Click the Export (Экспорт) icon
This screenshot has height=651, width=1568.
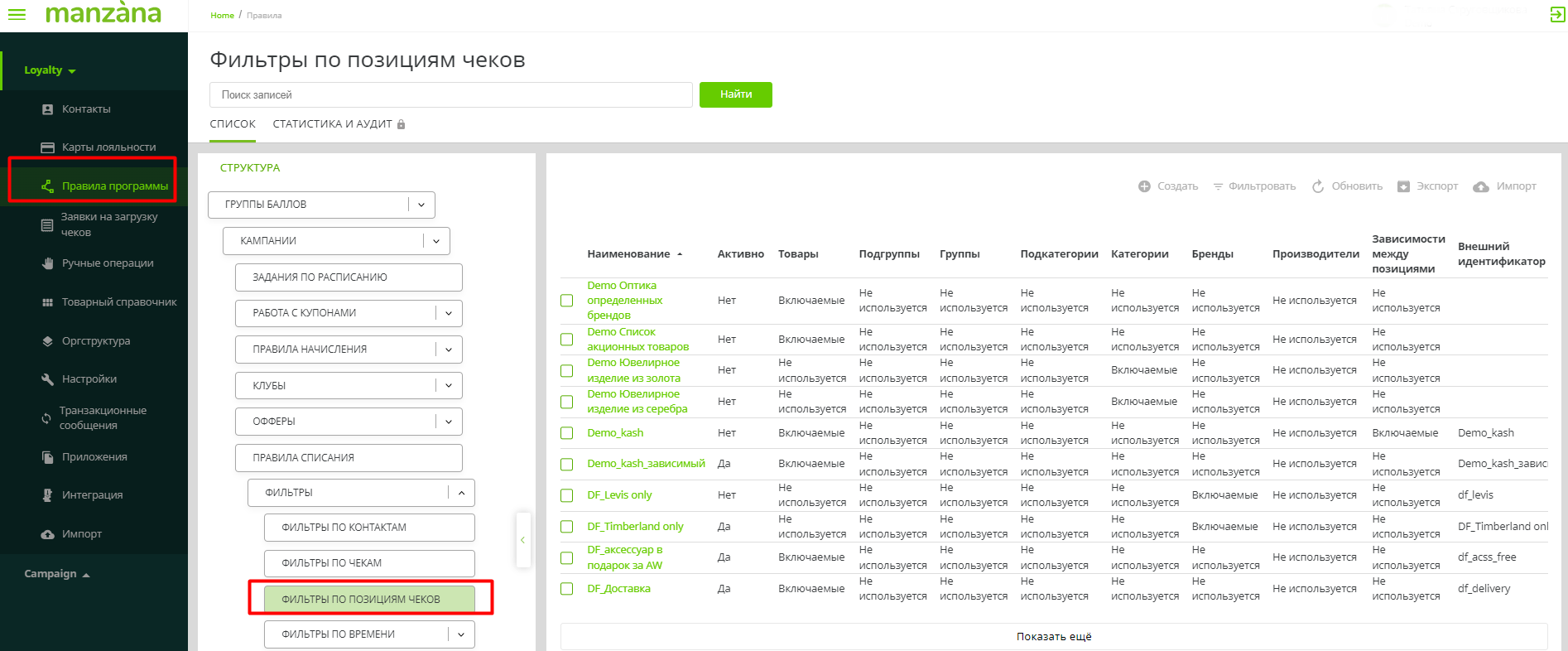coord(1403,186)
